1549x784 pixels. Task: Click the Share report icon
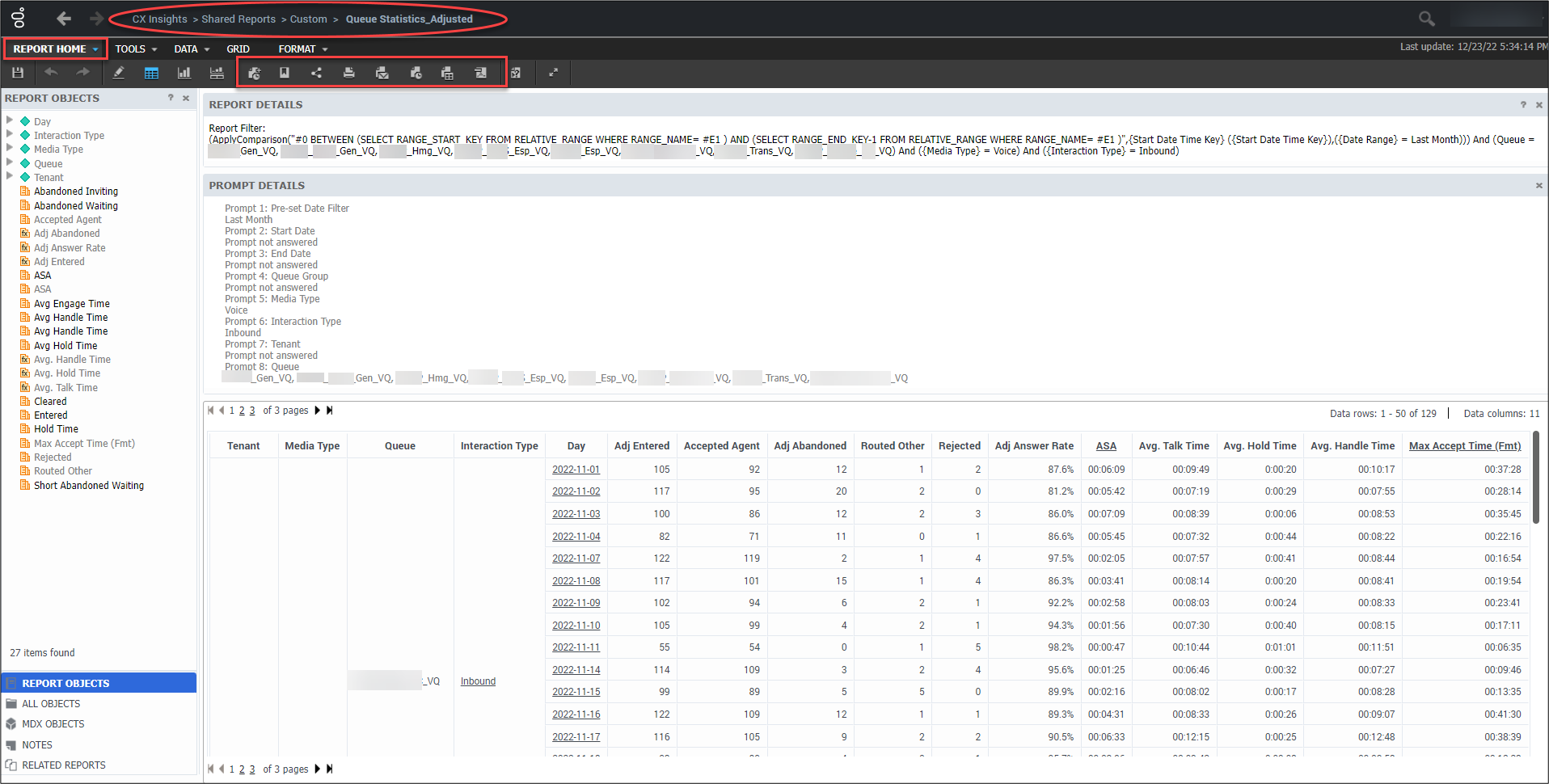[316, 73]
